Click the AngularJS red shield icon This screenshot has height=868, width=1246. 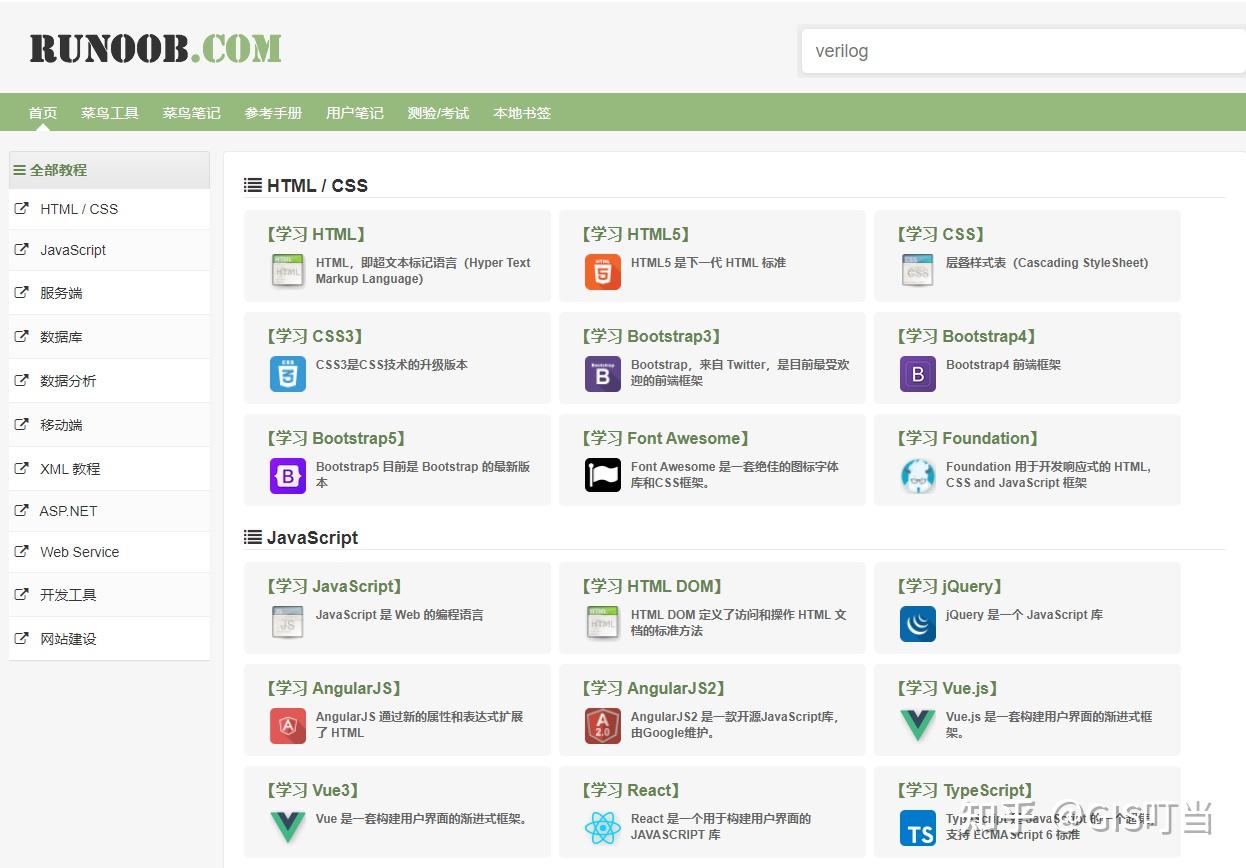[x=288, y=725]
